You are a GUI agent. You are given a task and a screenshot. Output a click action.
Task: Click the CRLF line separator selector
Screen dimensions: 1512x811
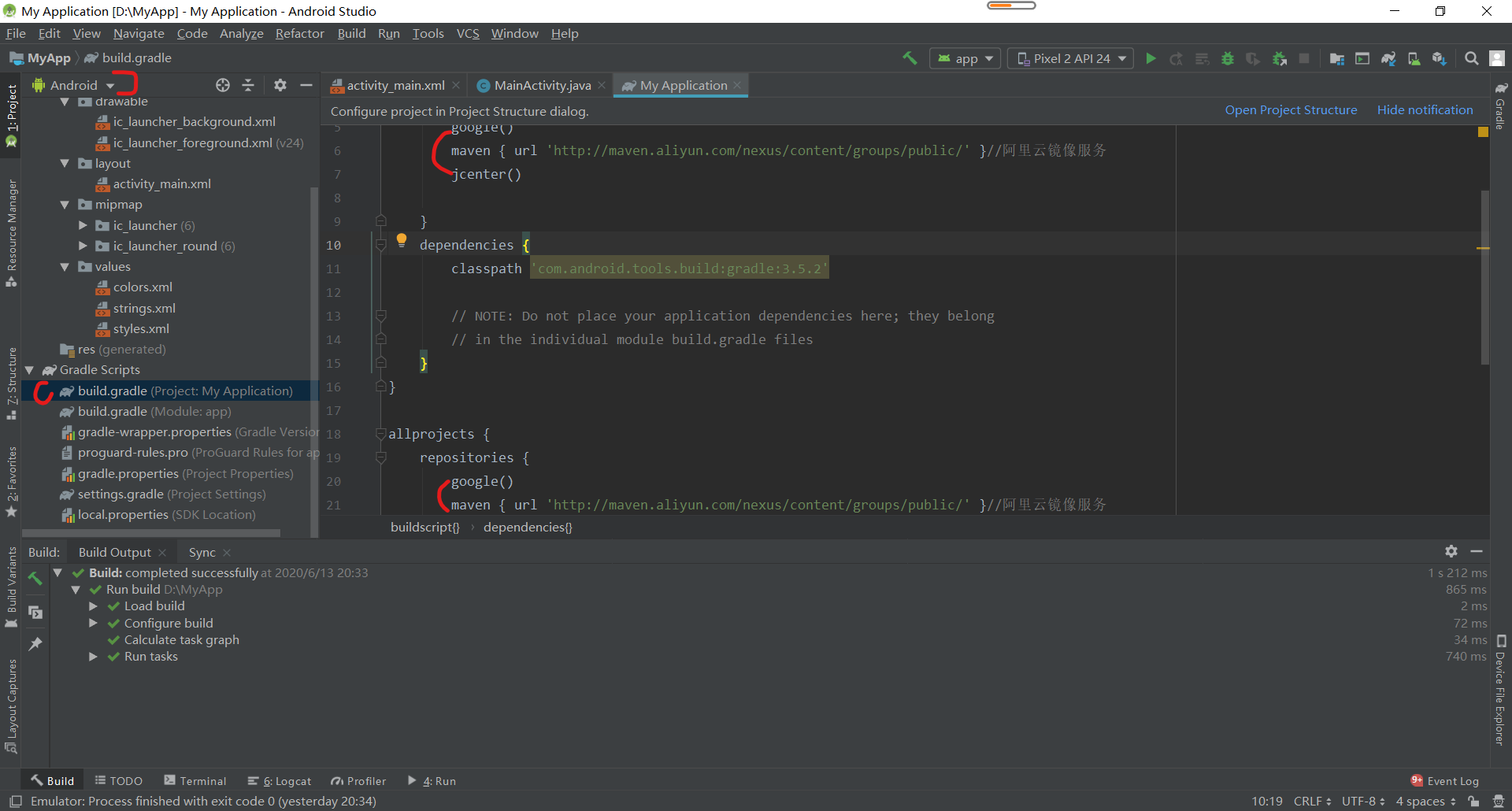click(1312, 801)
